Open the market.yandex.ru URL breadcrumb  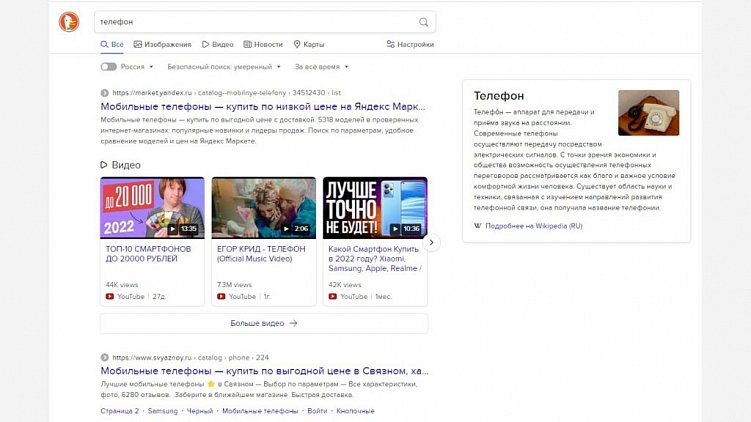click(x=227, y=93)
